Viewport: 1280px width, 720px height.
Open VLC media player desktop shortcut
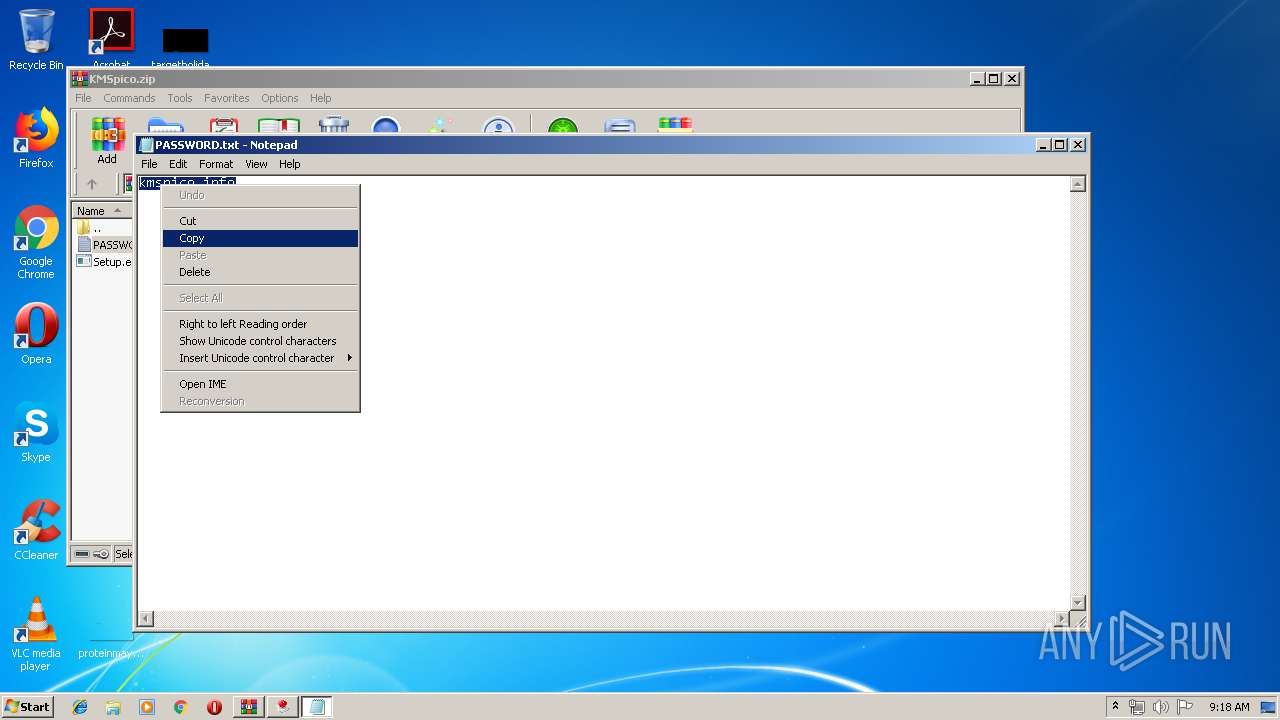pos(36,634)
